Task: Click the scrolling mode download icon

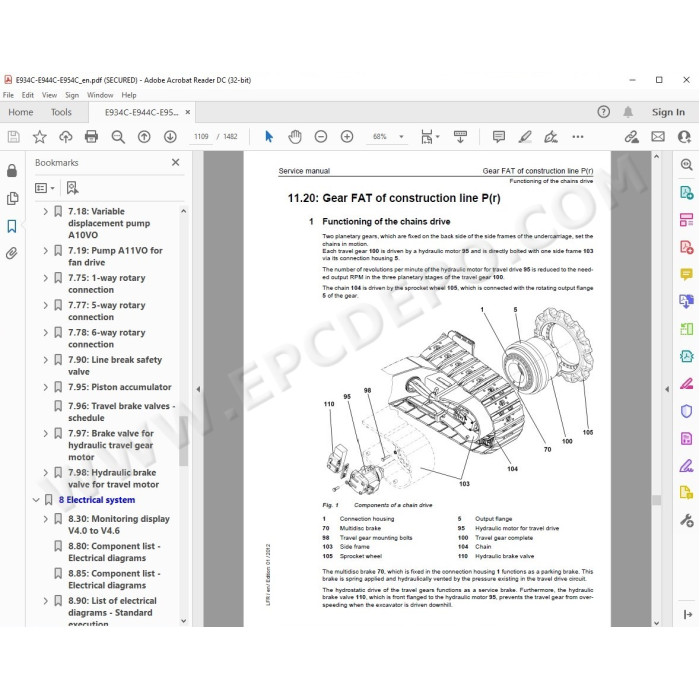Action: coord(460,137)
